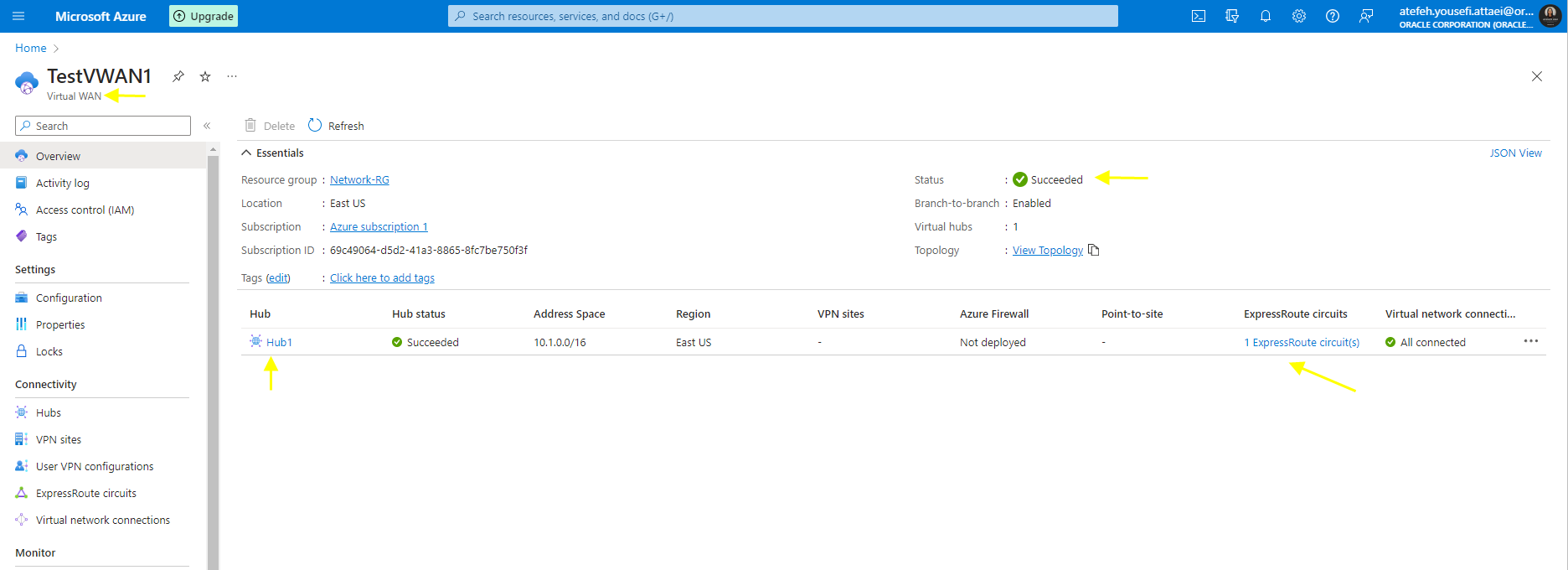Go to the Home breadcrumb

pos(31,48)
